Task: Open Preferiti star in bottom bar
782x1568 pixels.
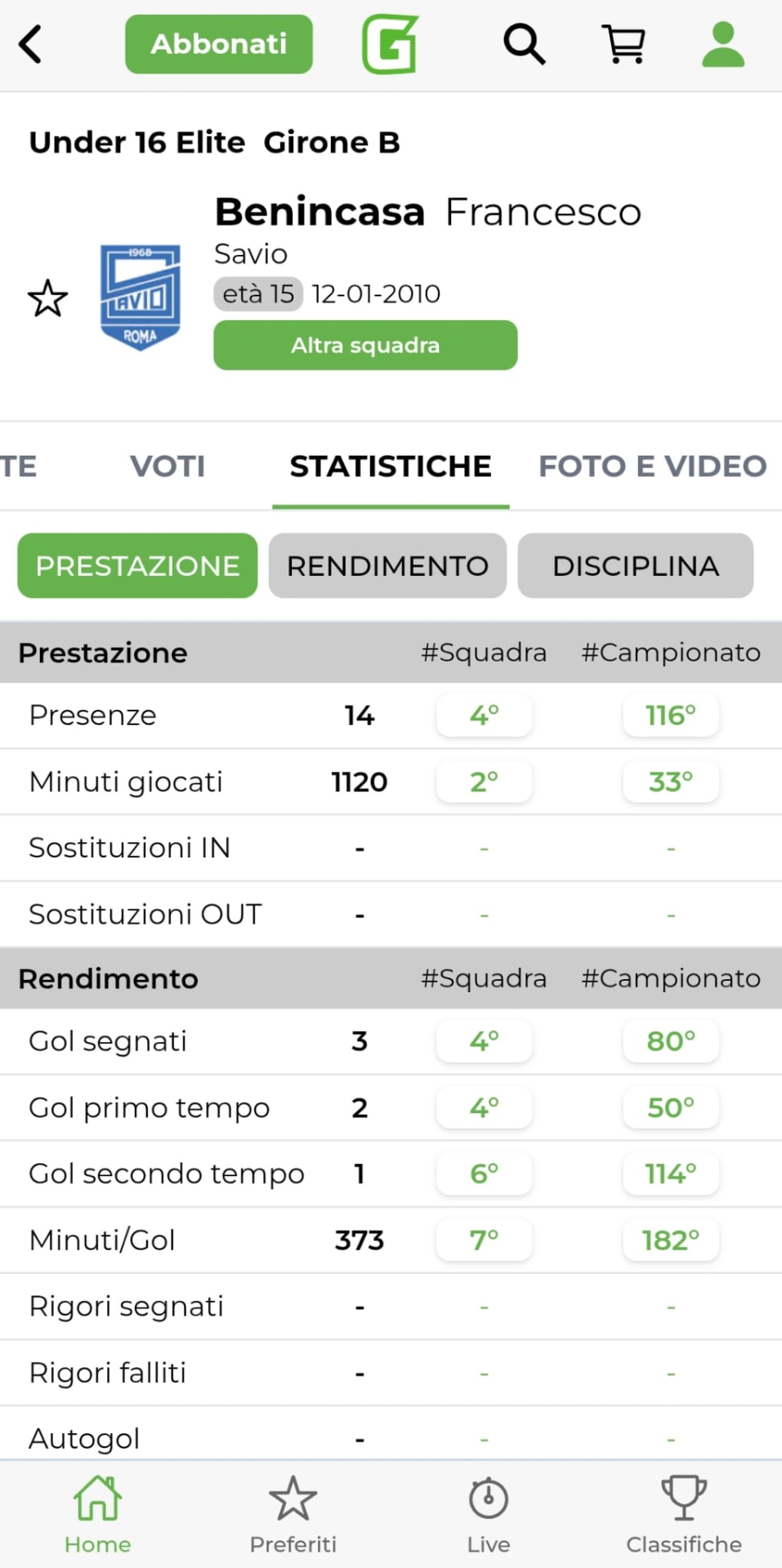Action: (293, 1514)
